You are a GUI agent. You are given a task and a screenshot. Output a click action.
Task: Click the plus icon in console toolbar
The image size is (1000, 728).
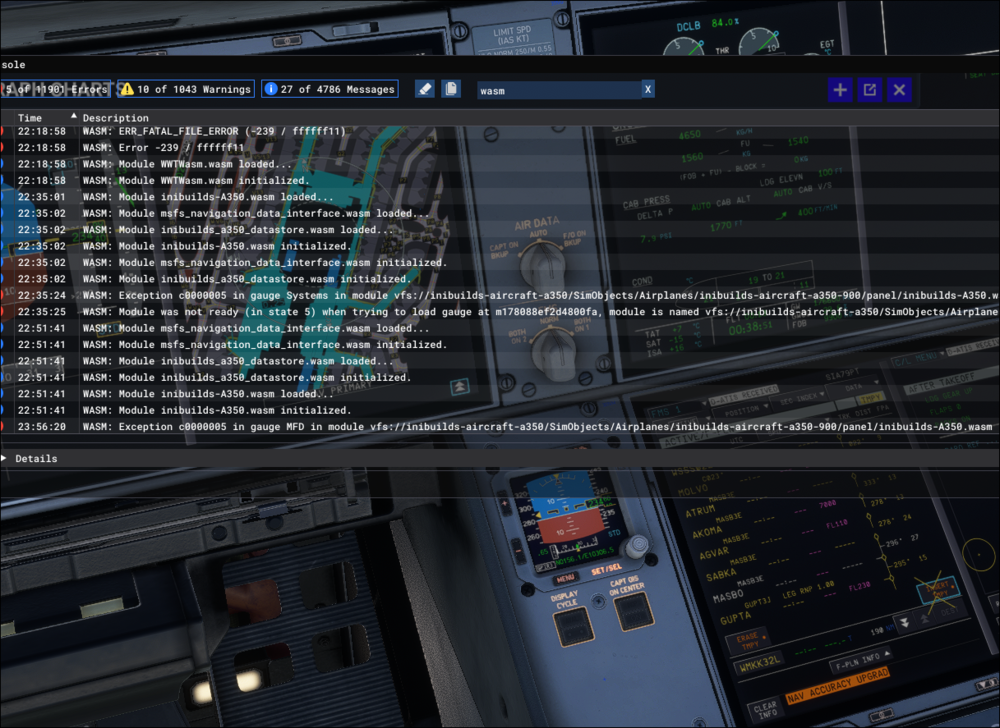point(840,90)
